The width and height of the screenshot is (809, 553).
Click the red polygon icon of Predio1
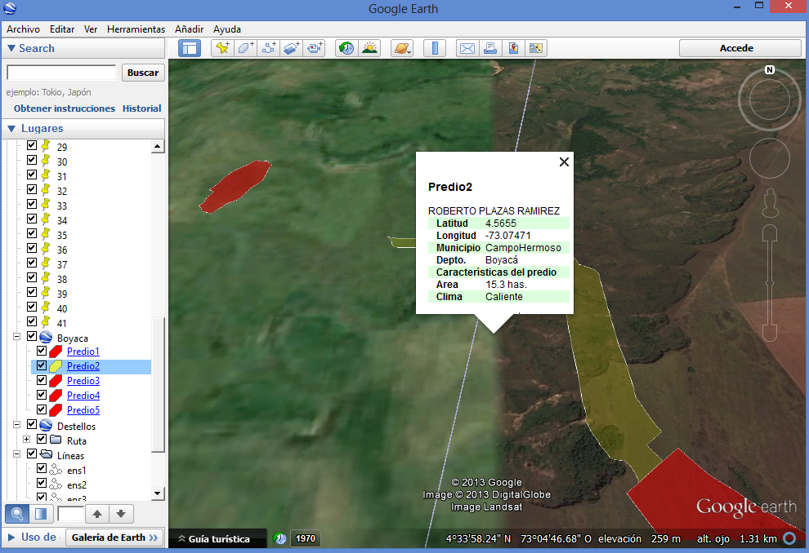click(56, 351)
